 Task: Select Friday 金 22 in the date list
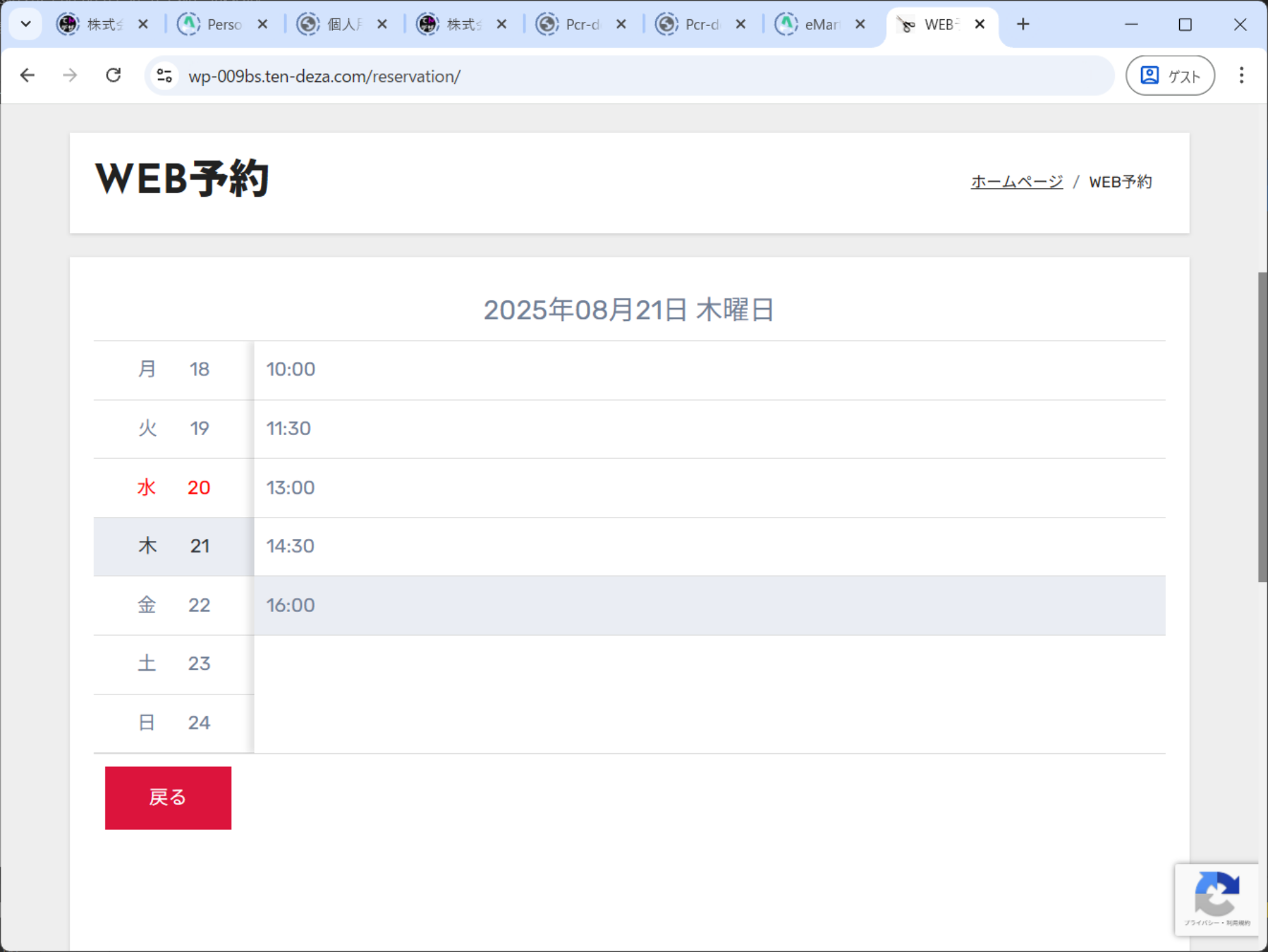click(174, 605)
